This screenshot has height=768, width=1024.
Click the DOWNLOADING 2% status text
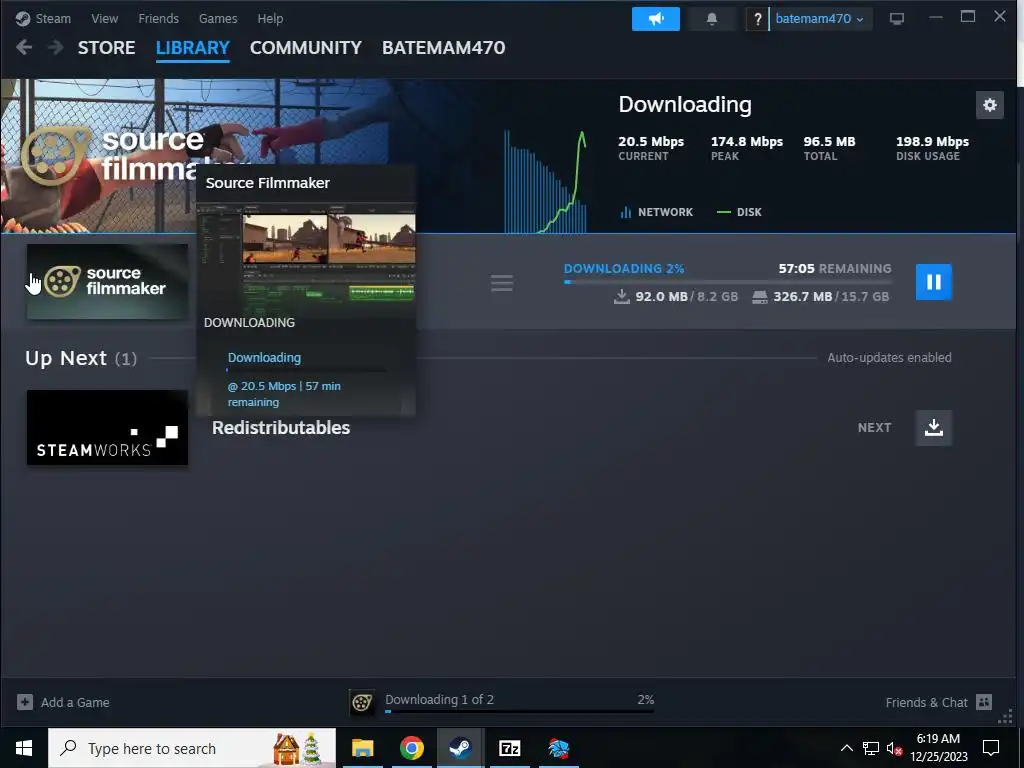pos(624,268)
